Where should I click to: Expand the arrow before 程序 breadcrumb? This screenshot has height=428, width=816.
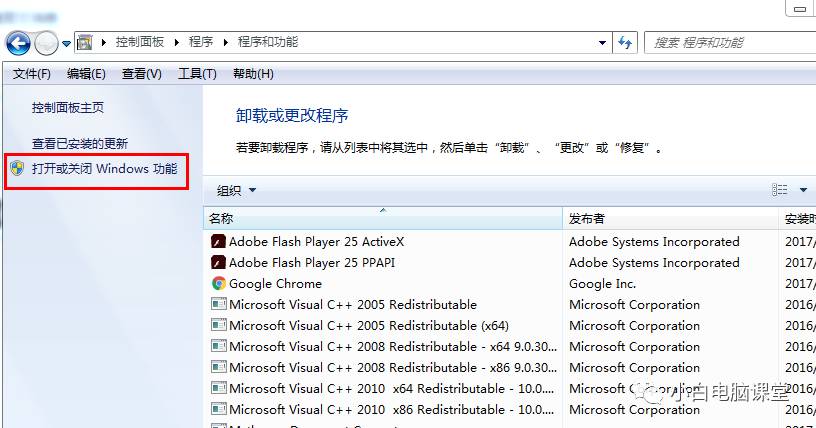click(177, 42)
